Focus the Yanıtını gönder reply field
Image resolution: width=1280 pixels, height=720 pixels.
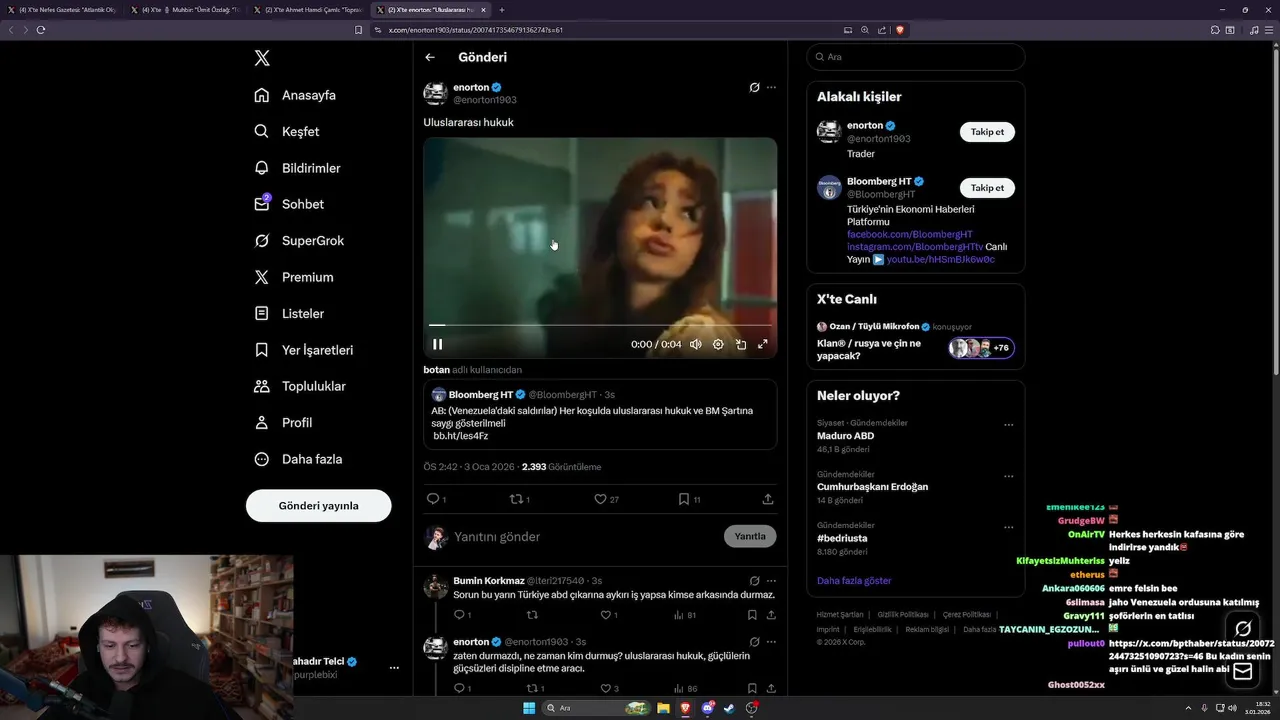tap(585, 537)
